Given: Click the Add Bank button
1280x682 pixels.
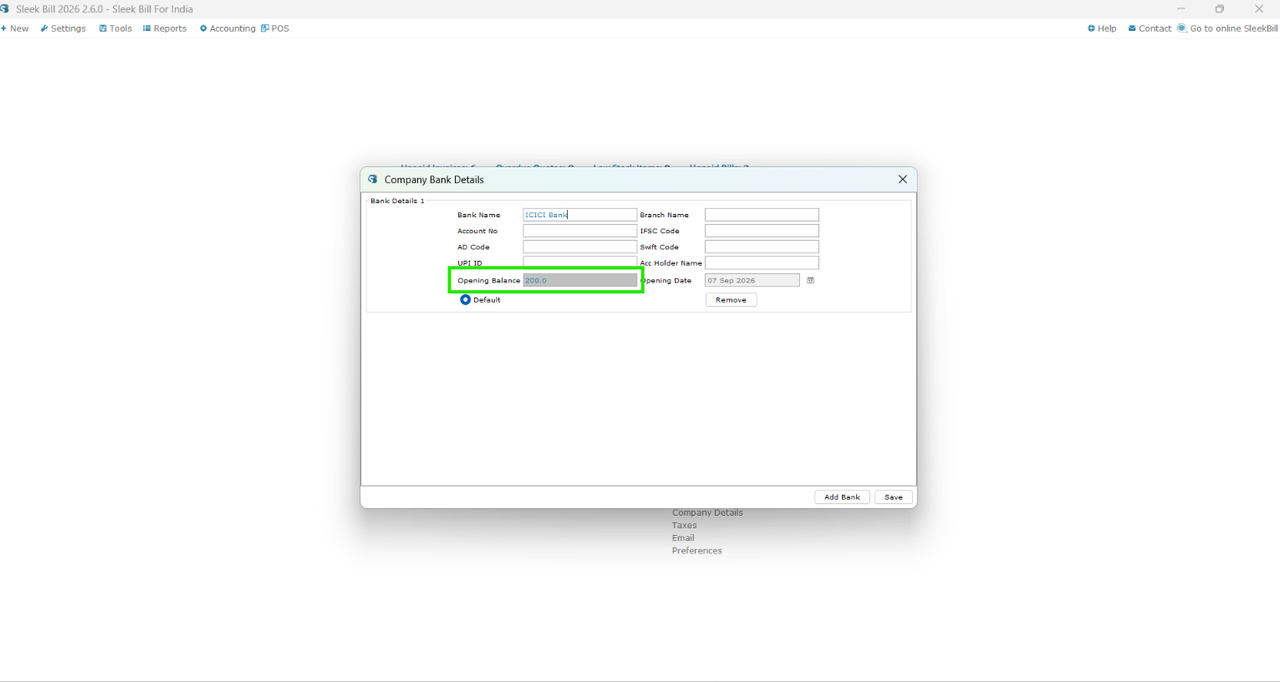Looking at the screenshot, I should (x=842, y=497).
